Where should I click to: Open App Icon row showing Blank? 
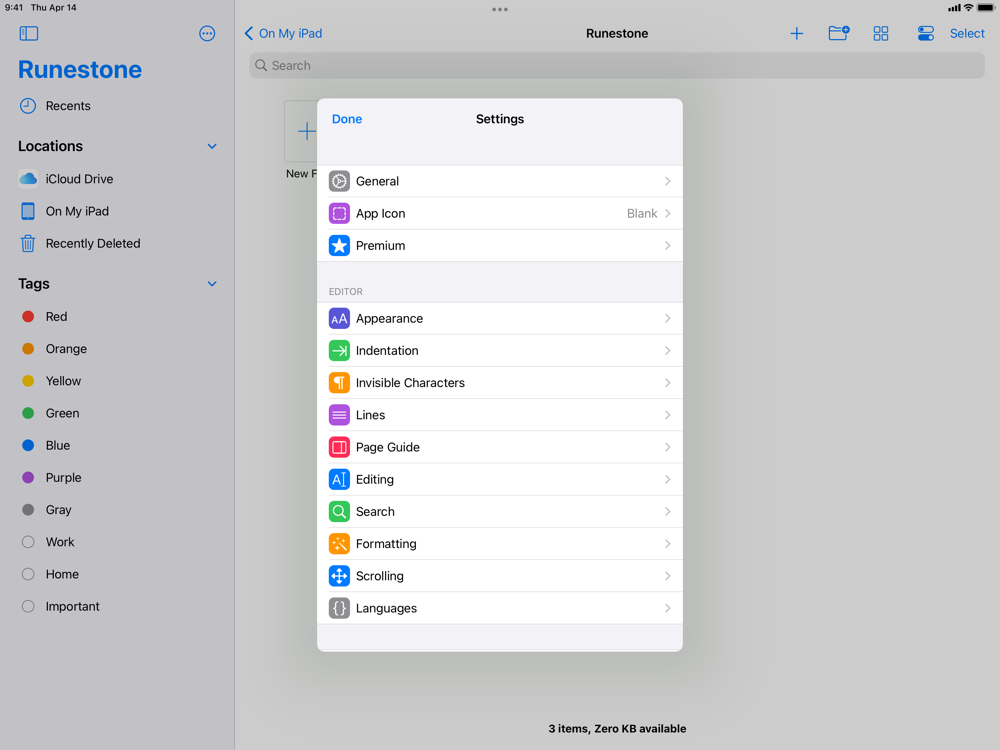(500, 213)
